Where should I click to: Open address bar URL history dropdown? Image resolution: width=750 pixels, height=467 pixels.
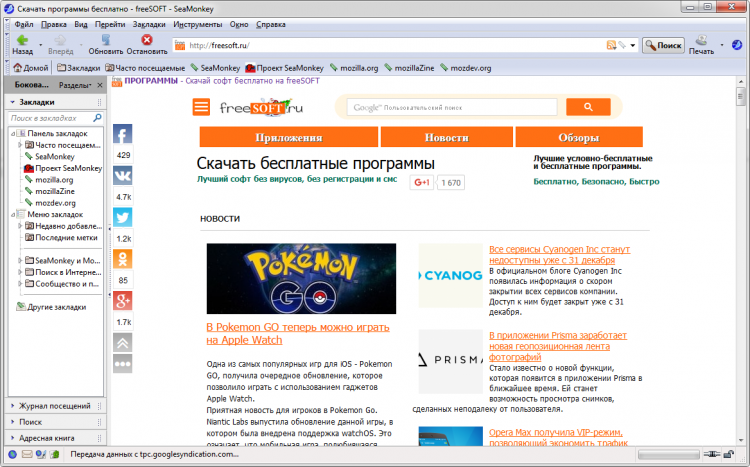click(632, 45)
